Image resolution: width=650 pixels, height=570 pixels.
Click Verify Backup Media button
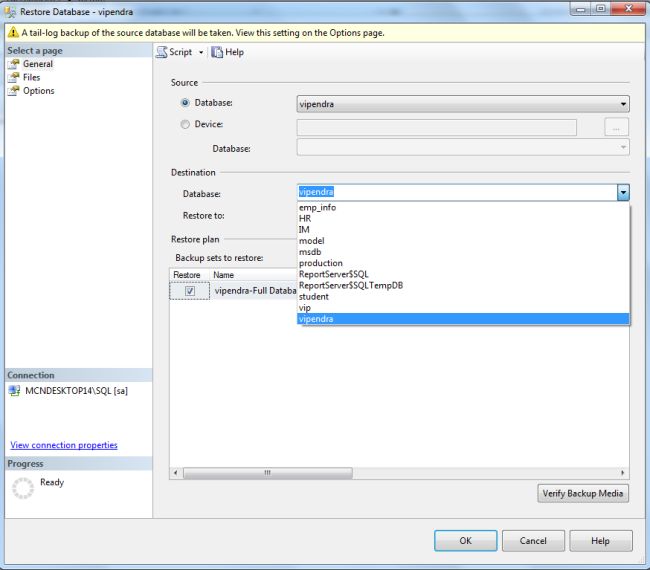583,493
